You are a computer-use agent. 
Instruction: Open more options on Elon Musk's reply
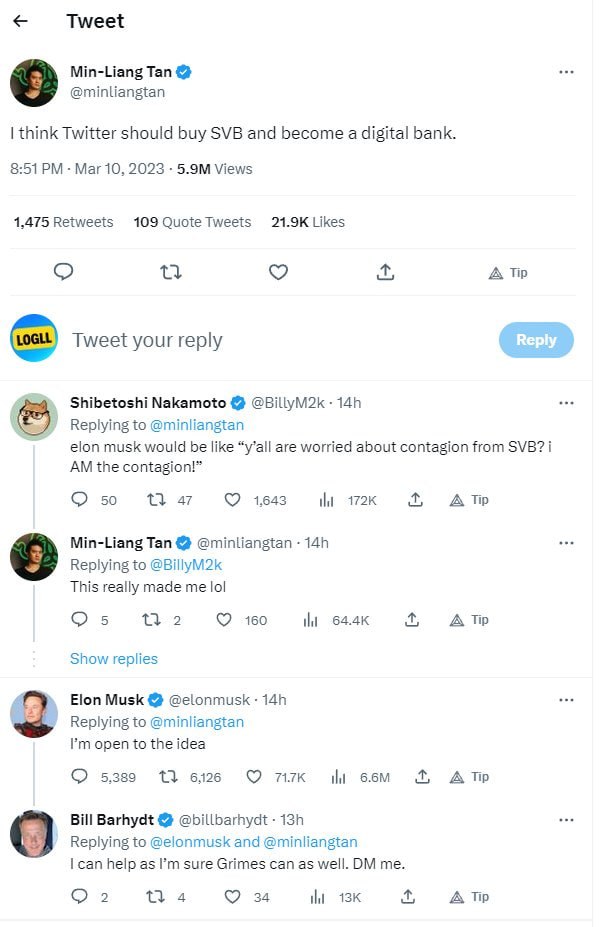[566, 700]
